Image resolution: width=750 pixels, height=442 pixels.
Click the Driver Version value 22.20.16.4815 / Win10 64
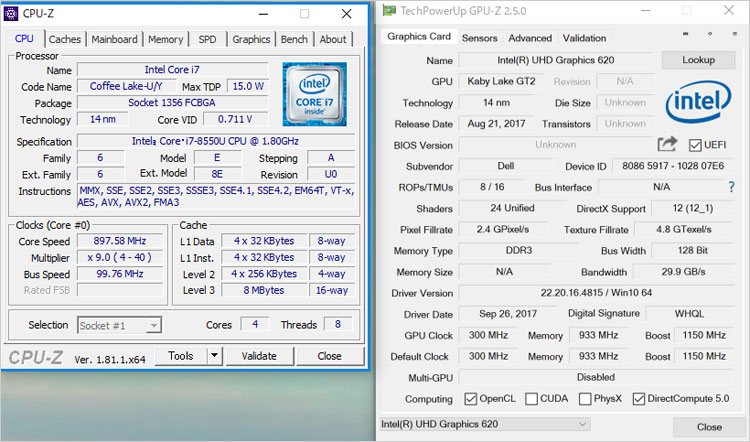596,293
